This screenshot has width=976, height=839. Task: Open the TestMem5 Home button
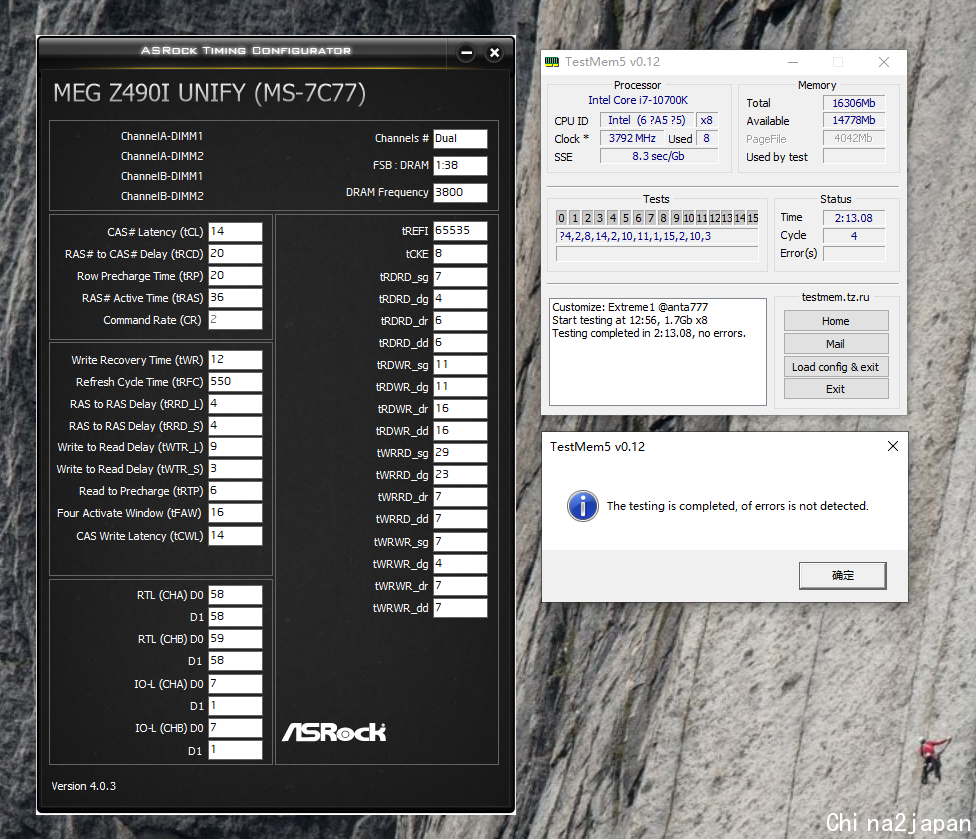[835, 321]
